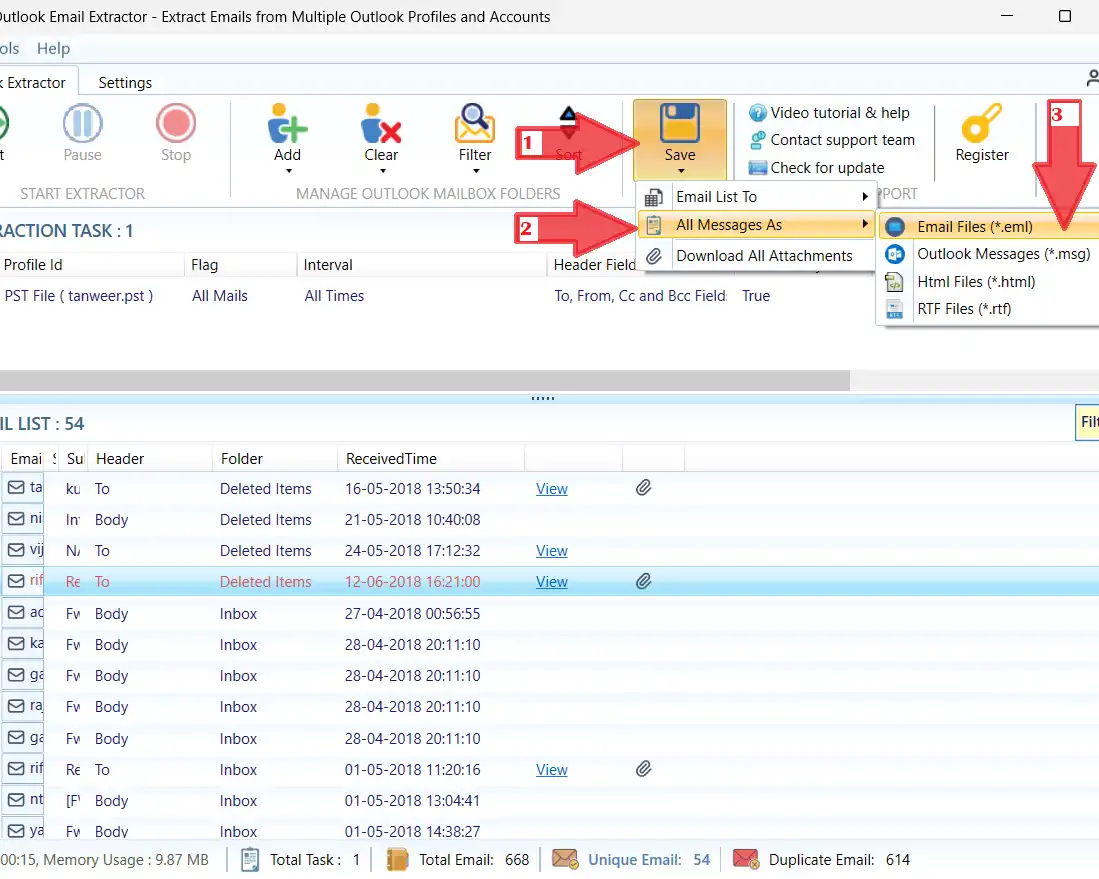Screen dimensions: 1099x879
Task: Click the Pause extractor icon
Action: [83, 123]
